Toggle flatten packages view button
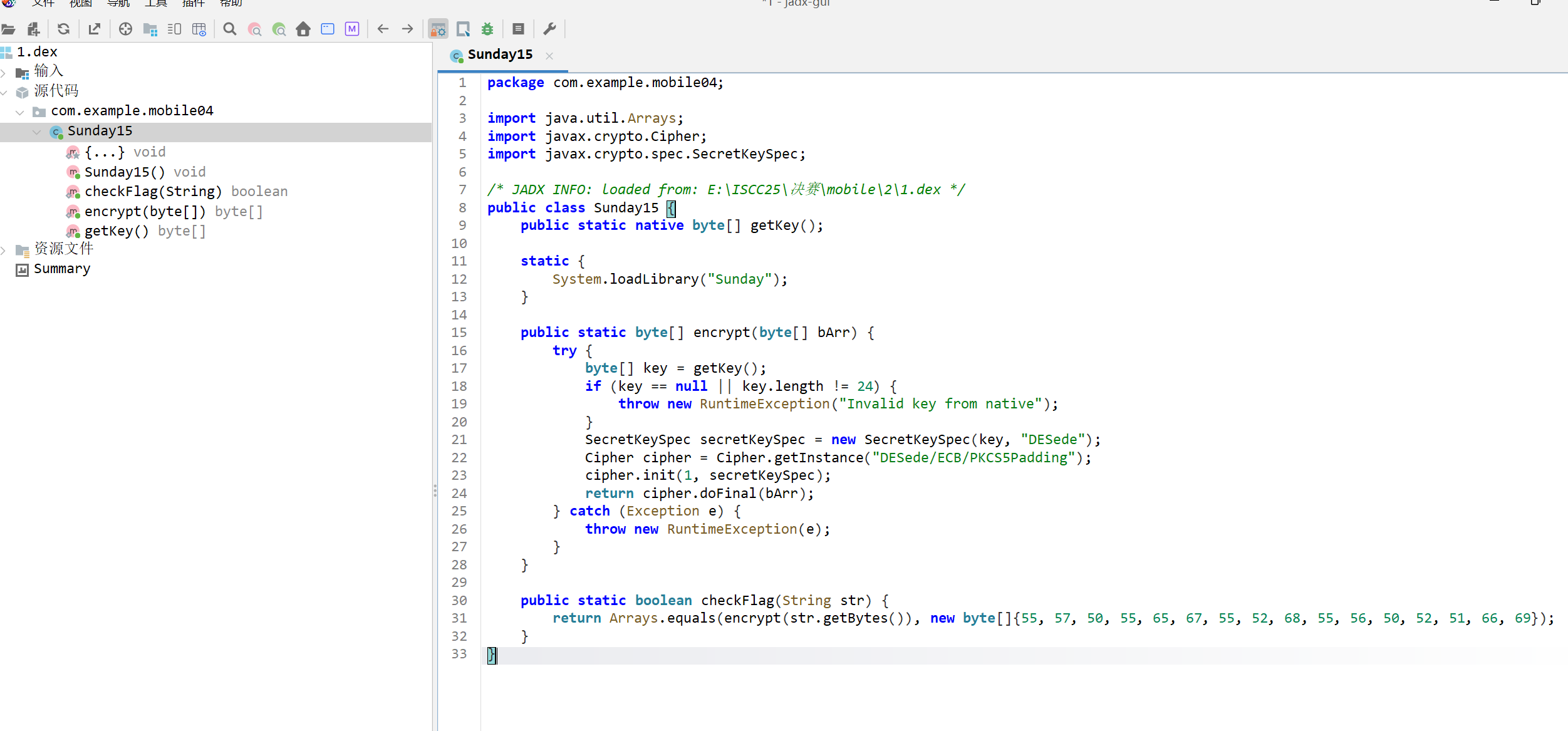 (150, 29)
